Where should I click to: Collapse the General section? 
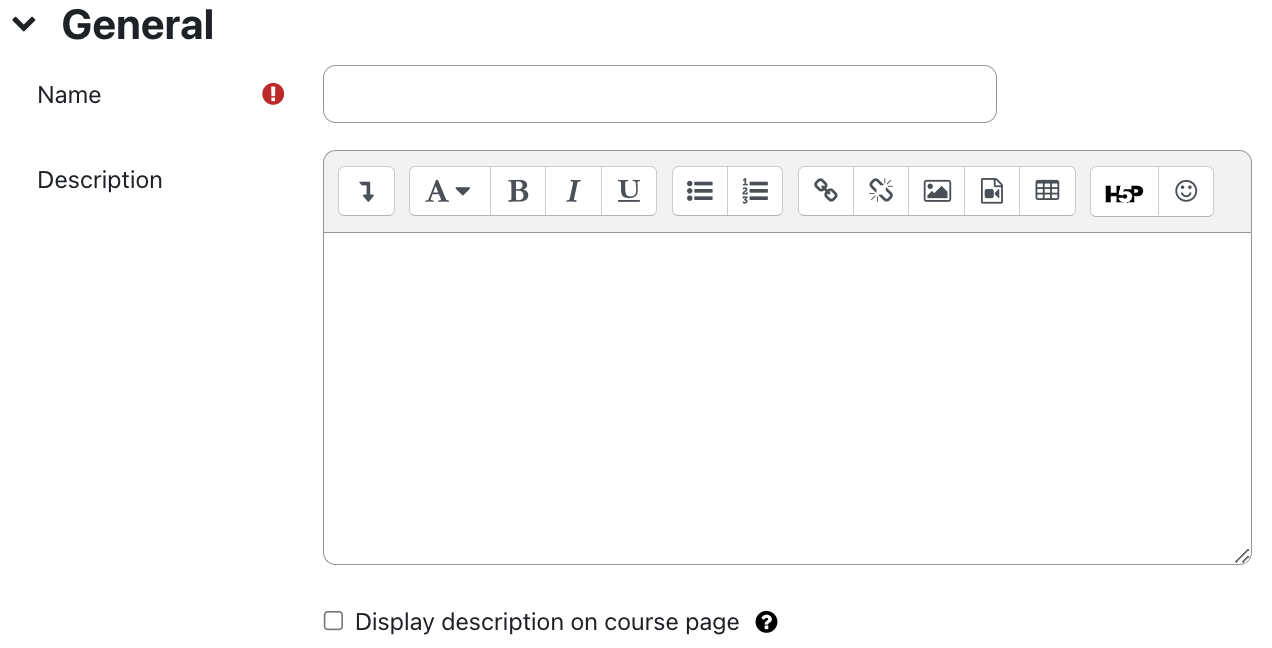23,24
